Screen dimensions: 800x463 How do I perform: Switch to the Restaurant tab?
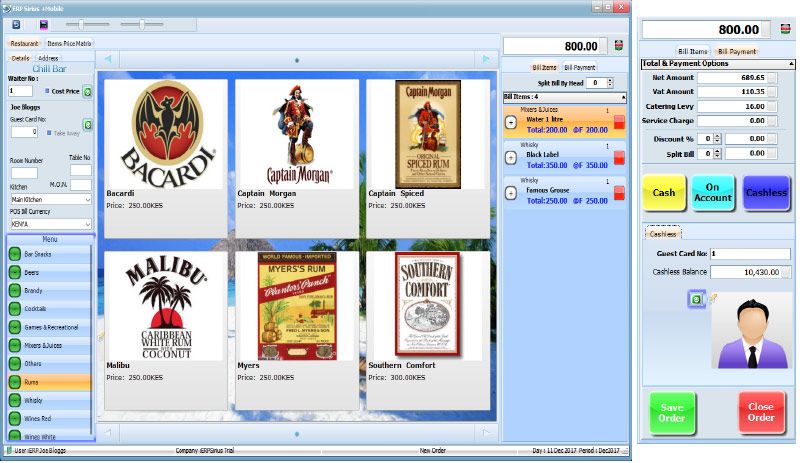(x=24, y=43)
